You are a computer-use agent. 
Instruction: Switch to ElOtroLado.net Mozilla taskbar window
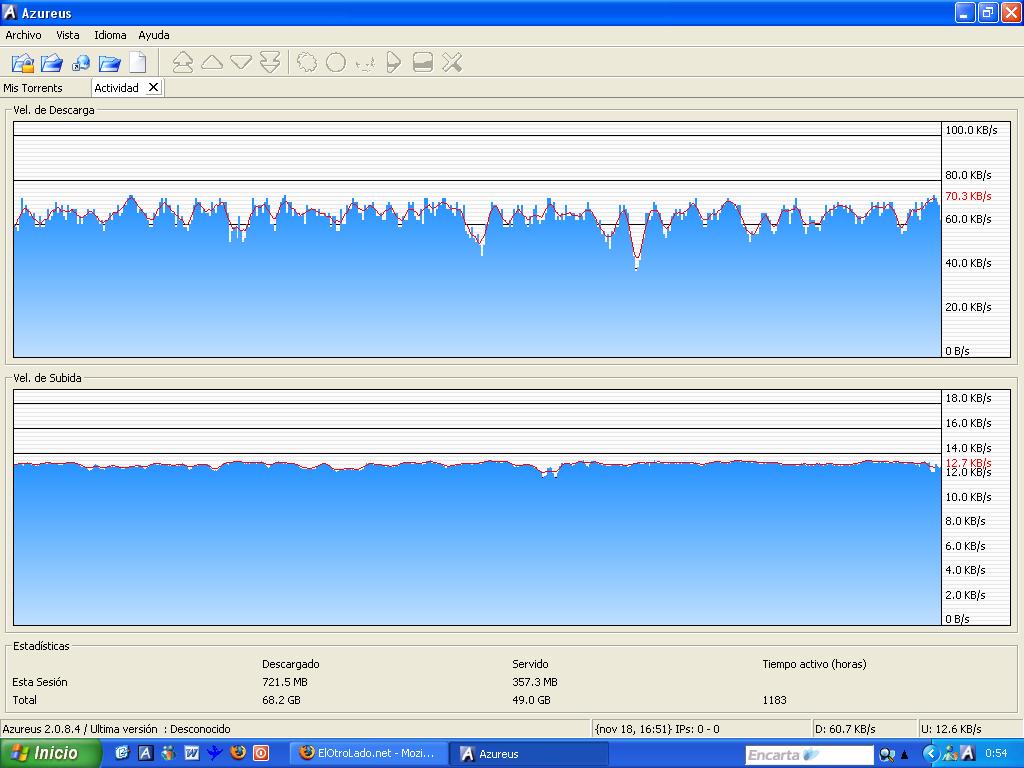click(368, 754)
